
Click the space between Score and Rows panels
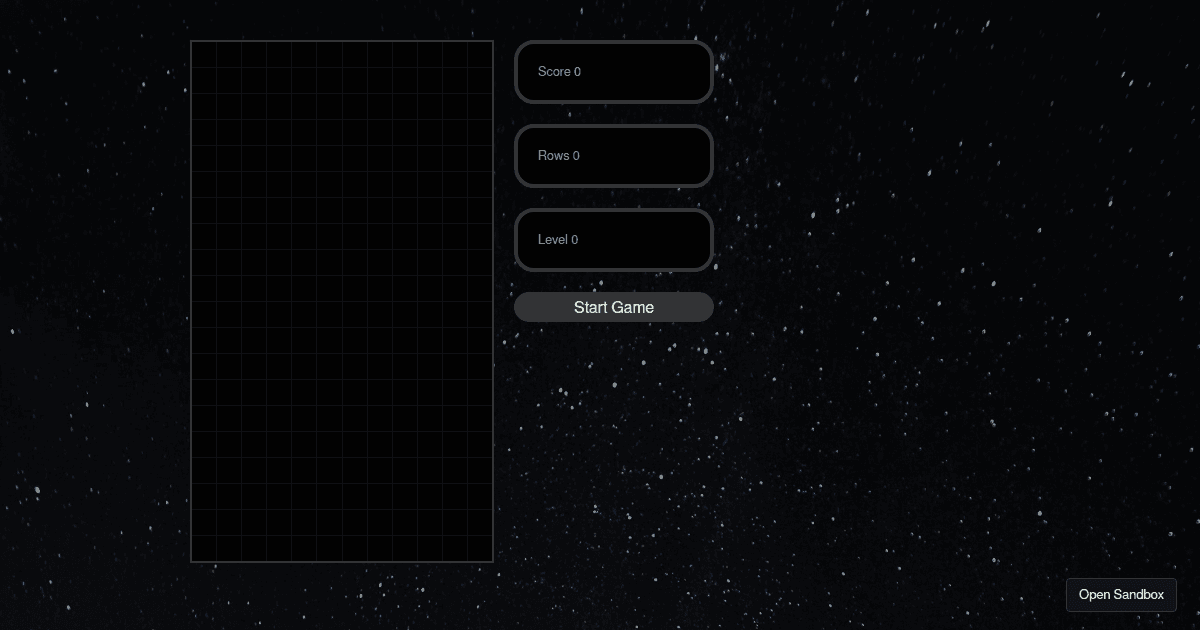coord(614,113)
